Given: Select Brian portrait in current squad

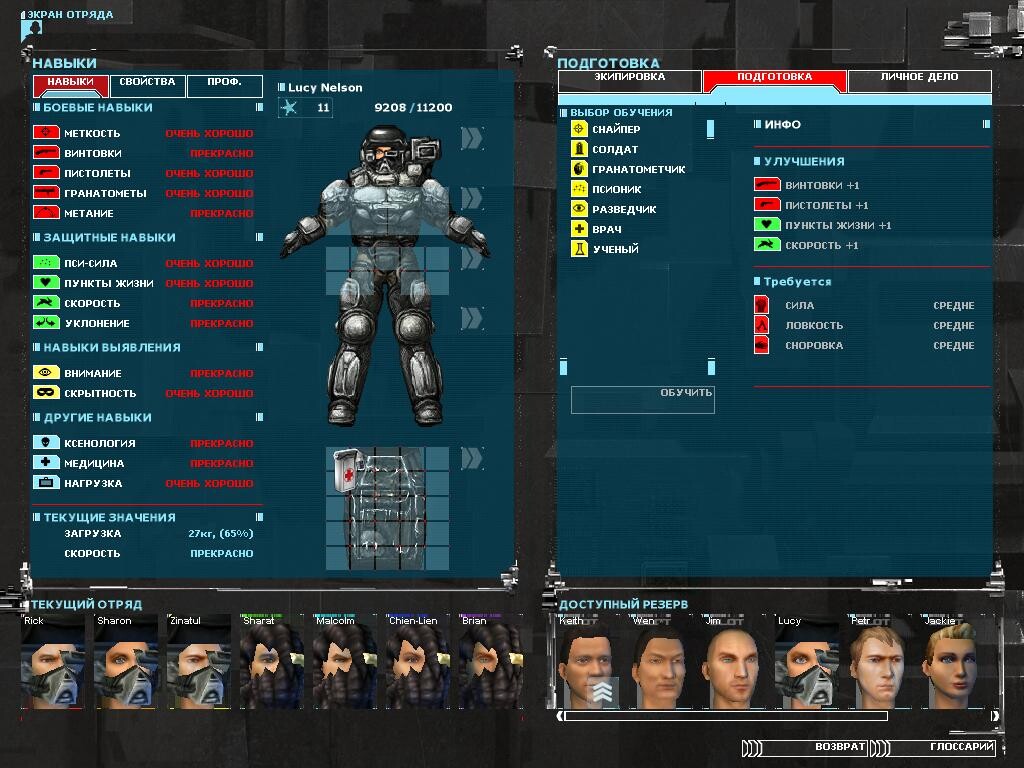Looking at the screenshot, I should (x=490, y=661).
